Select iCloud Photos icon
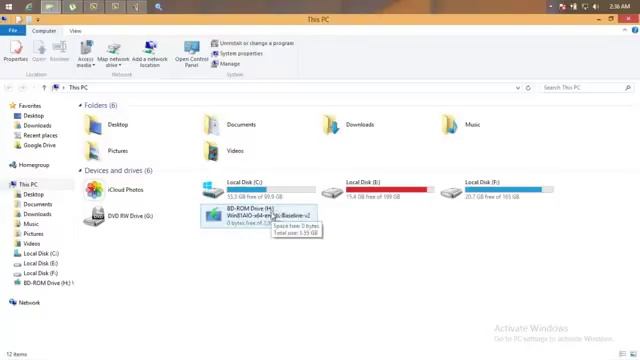The width and height of the screenshot is (640, 360). (x=94, y=190)
